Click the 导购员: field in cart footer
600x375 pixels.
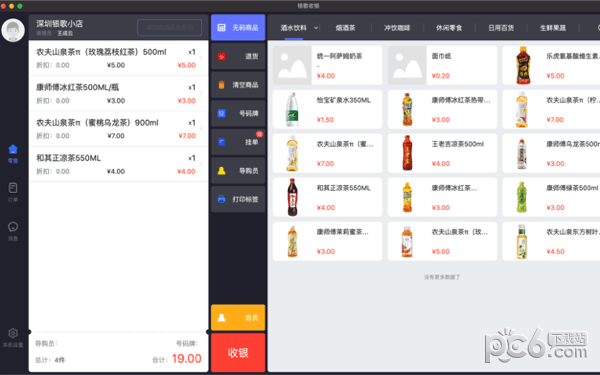coord(46,344)
